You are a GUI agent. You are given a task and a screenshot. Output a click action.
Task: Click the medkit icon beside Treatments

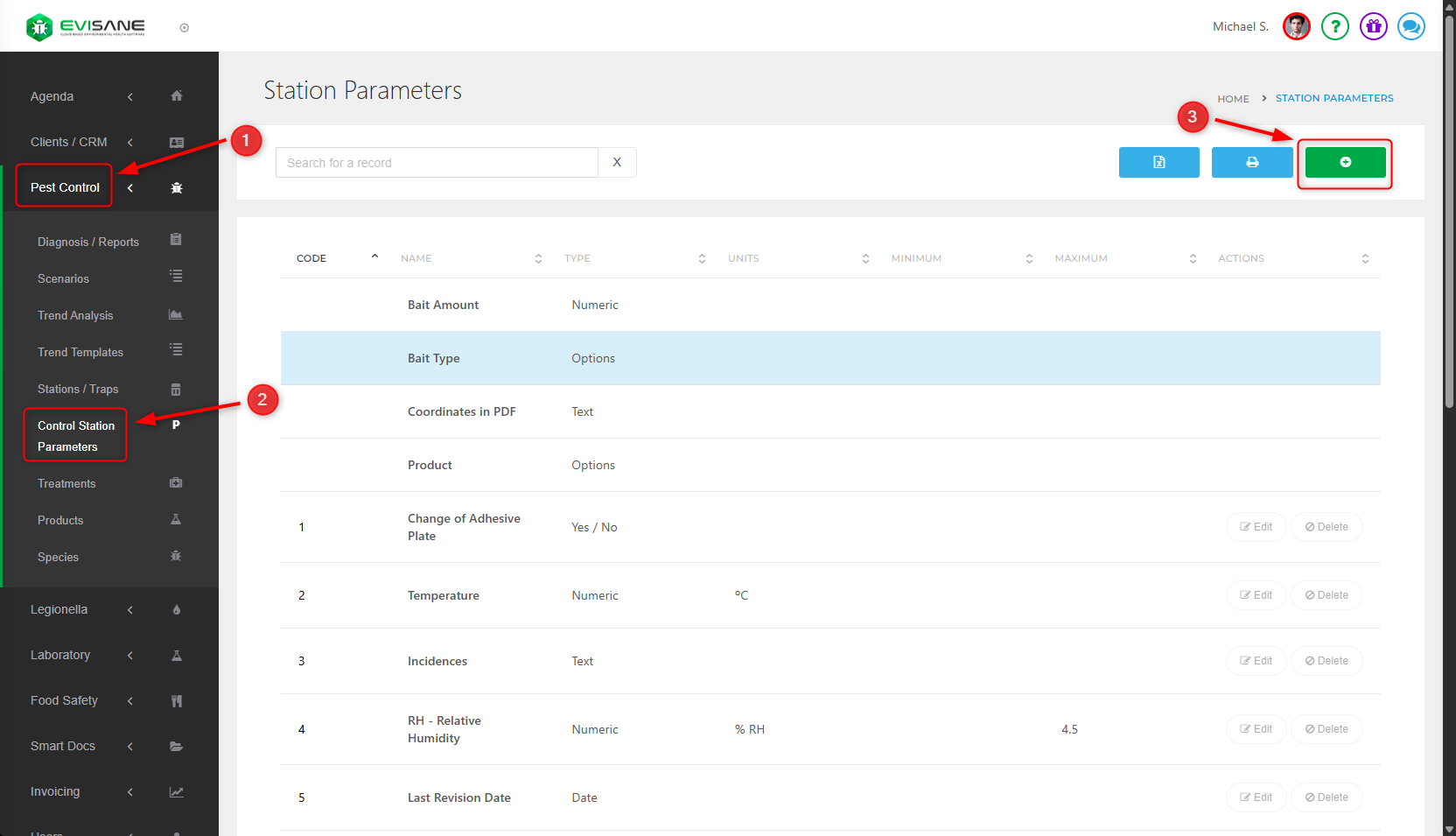176,482
